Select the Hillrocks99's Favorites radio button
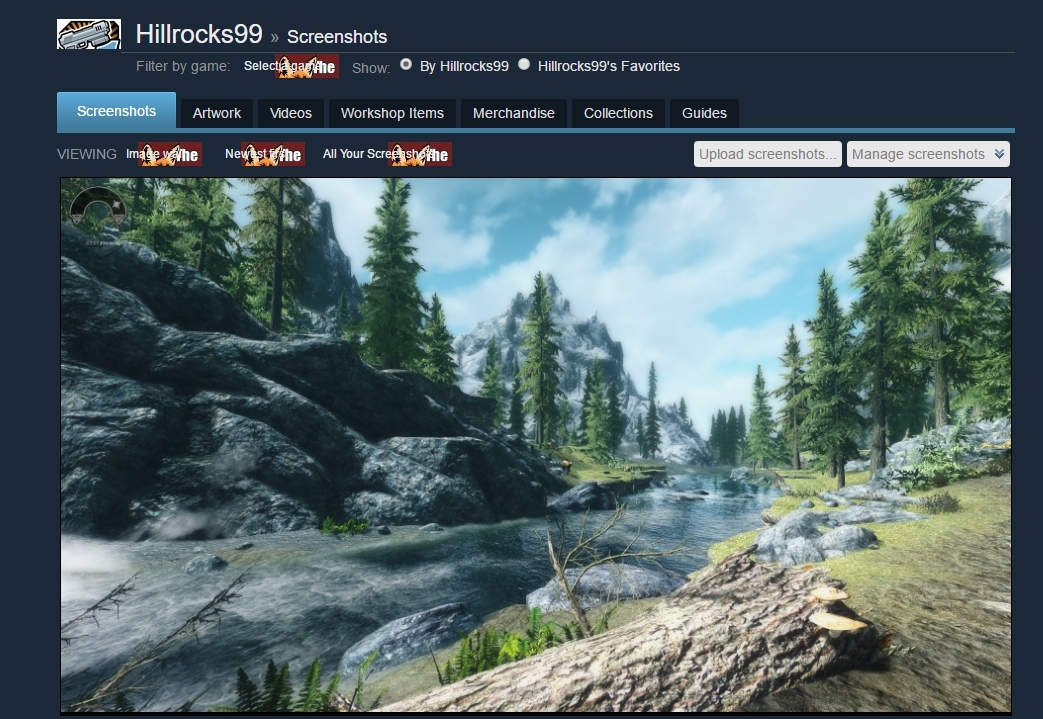 coord(524,65)
